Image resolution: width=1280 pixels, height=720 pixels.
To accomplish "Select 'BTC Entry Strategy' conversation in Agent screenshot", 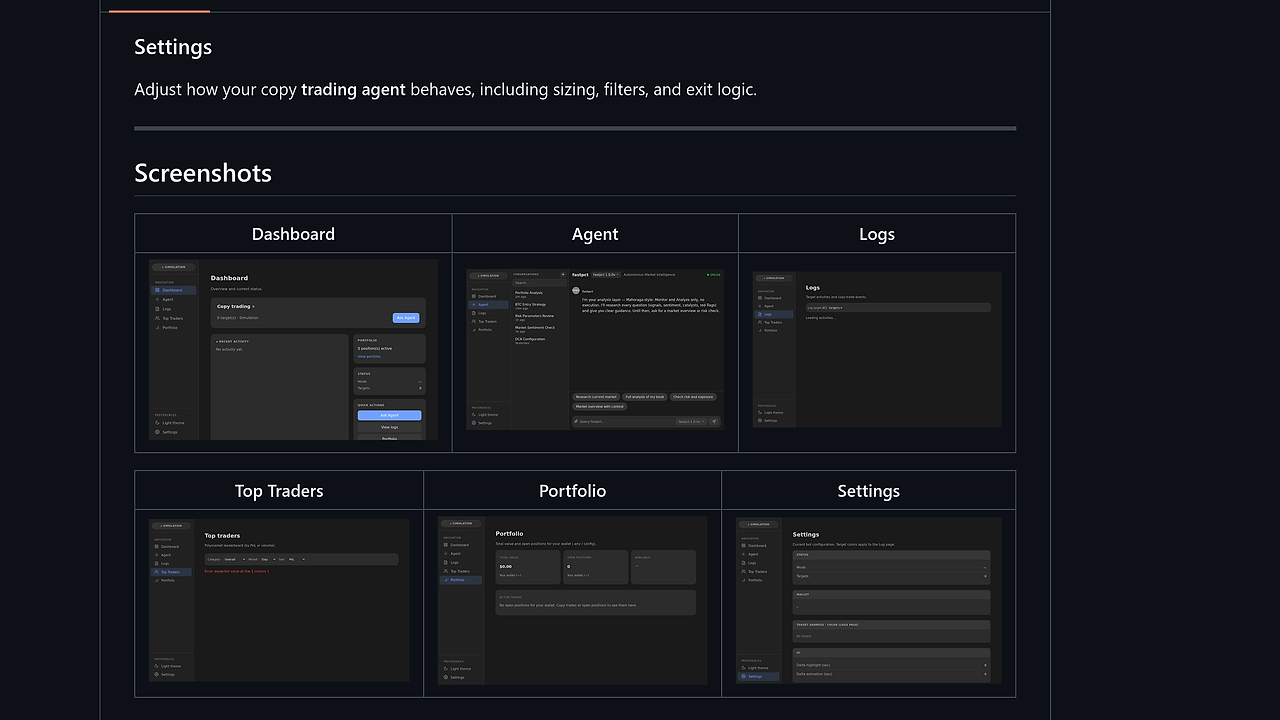I will point(531,306).
